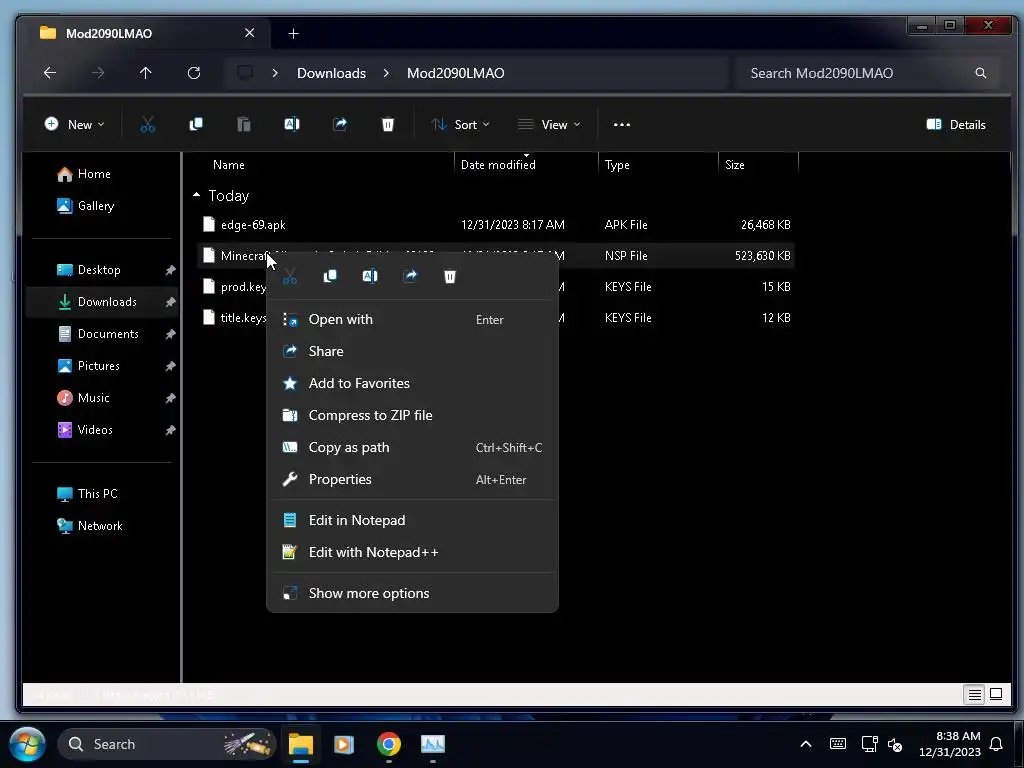Screen dimensions: 1024x768
Task: Go back with the left arrow
Action: pyautogui.click(x=50, y=73)
